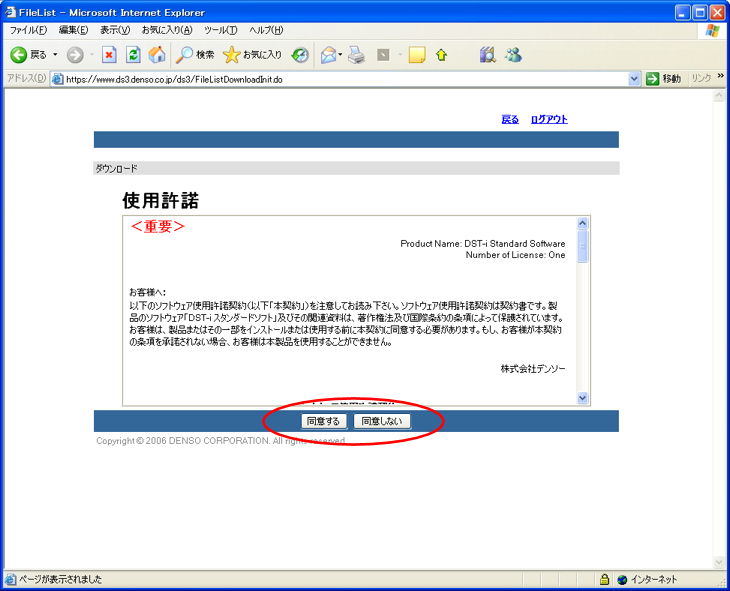Open the ヘルプ(H) menu

tap(266, 30)
